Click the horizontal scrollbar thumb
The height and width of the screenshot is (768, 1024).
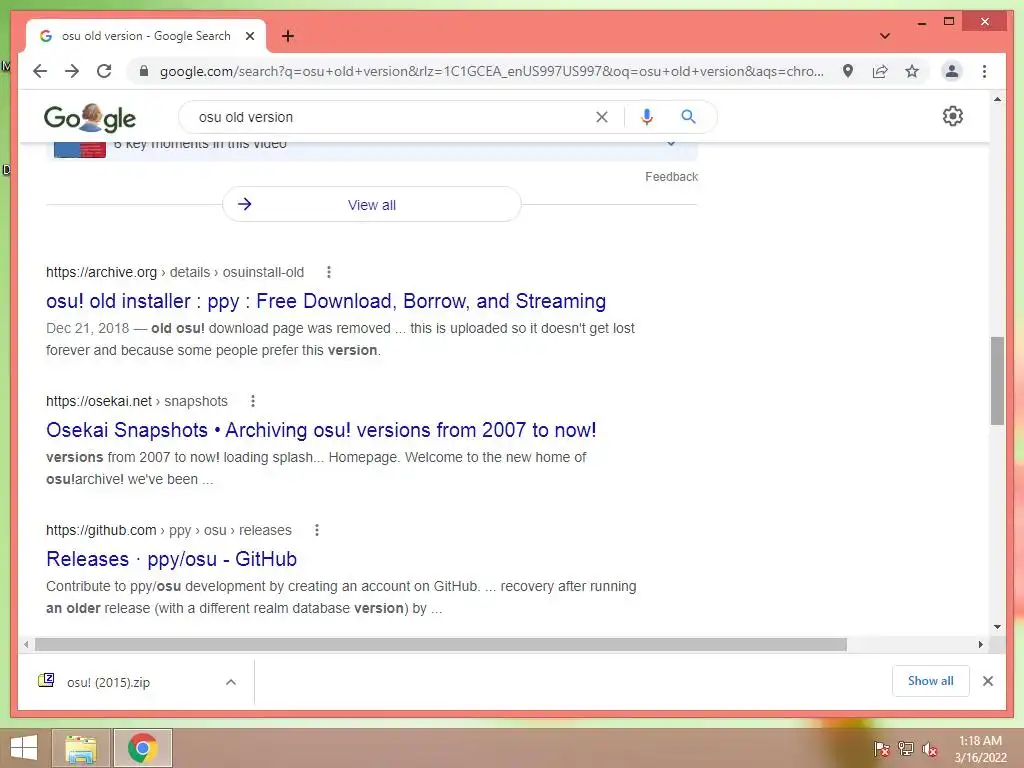coord(441,645)
